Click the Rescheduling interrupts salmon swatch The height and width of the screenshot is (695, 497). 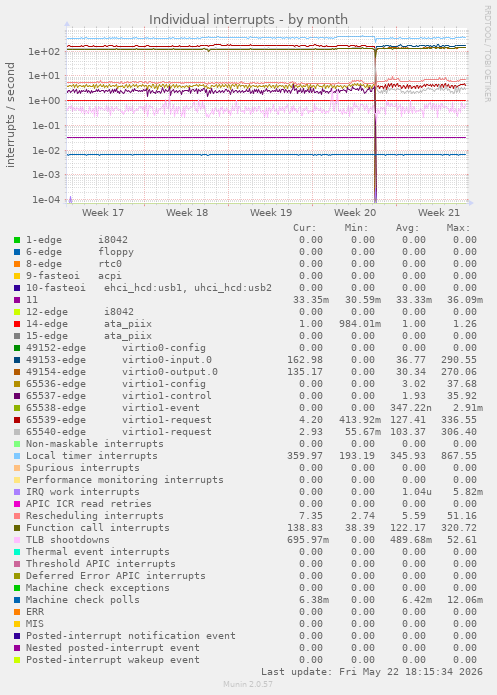tap(17, 516)
